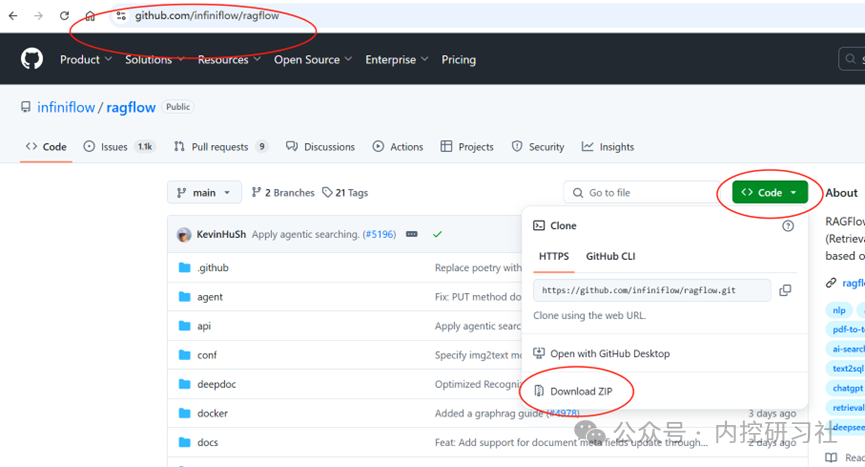The image size is (865, 467).
Task: Click the address bar URL field
Action: click(485, 16)
